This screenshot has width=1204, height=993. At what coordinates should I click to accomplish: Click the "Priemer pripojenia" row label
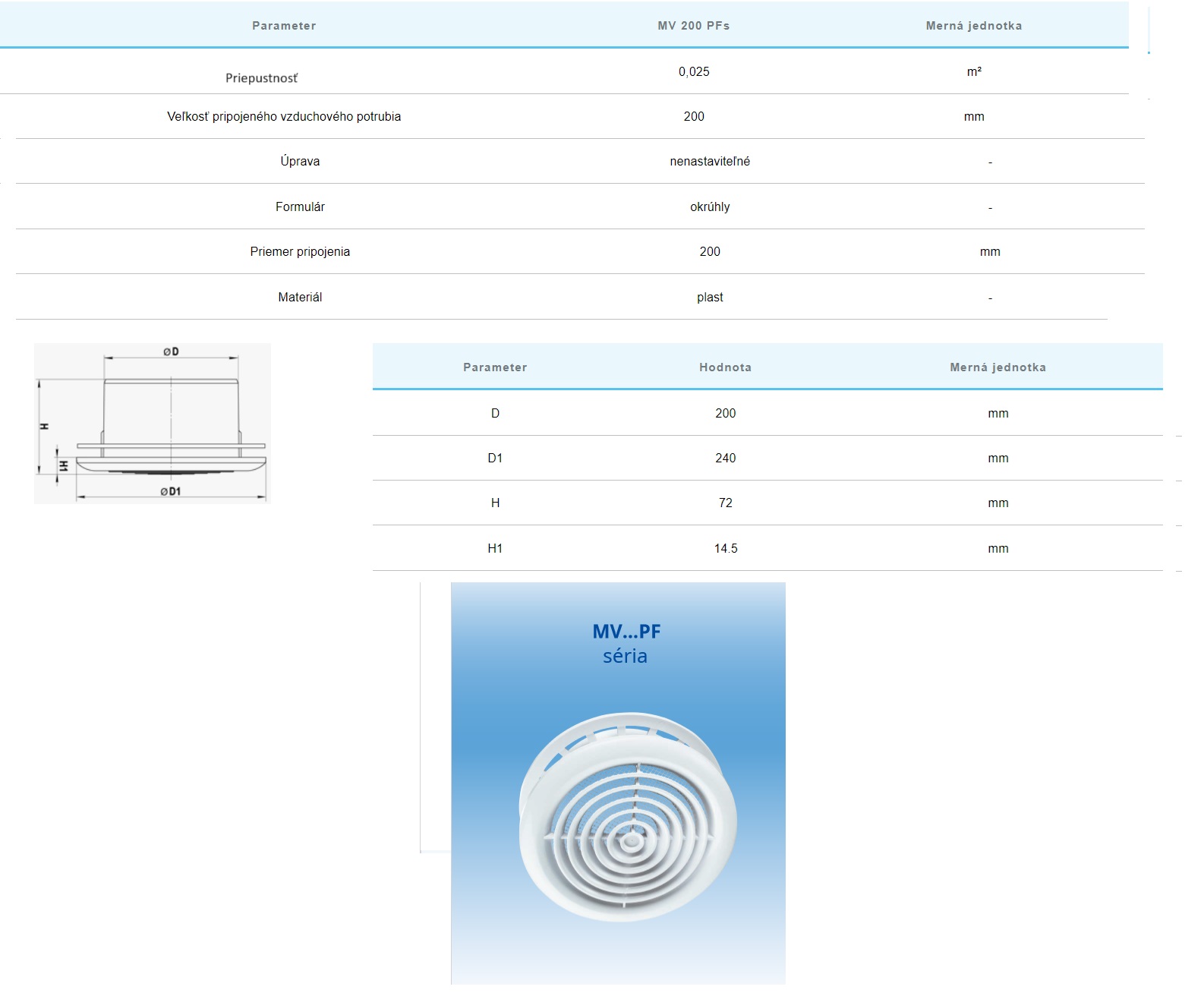[x=300, y=251]
